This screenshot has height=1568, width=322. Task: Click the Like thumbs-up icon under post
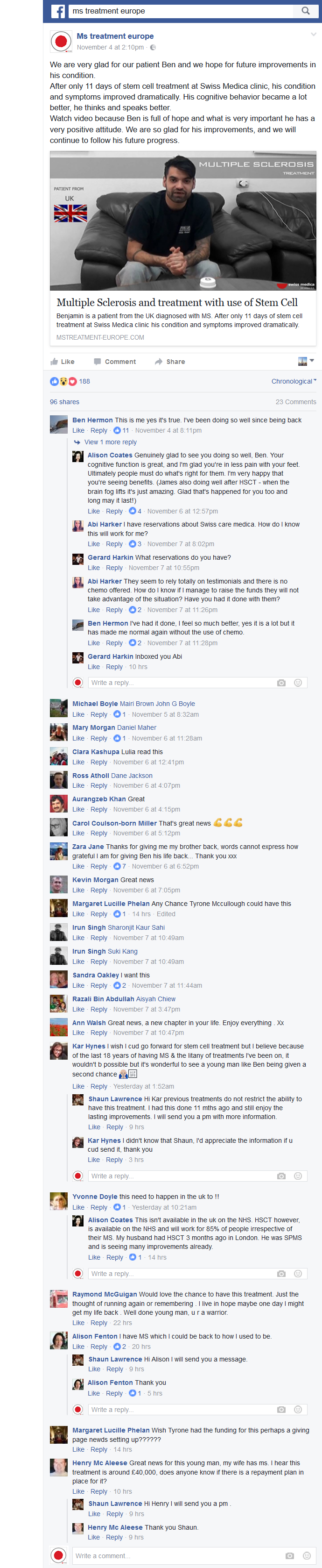(x=54, y=362)
